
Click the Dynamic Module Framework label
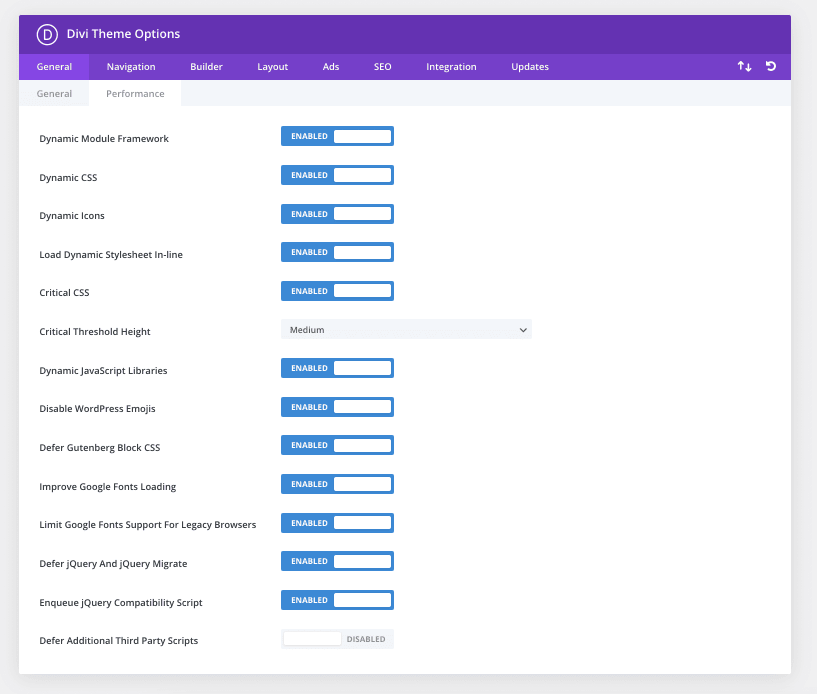click(x=104, y=139)
